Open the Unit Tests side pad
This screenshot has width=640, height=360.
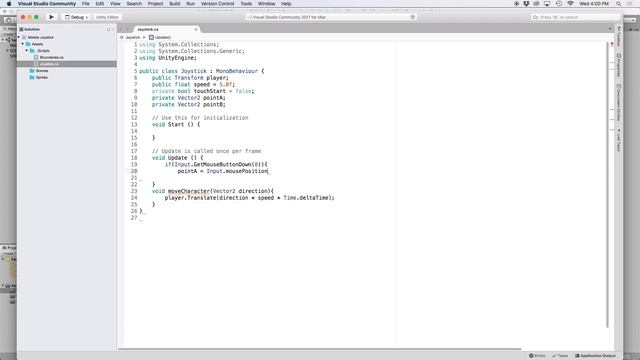[619, 140]
